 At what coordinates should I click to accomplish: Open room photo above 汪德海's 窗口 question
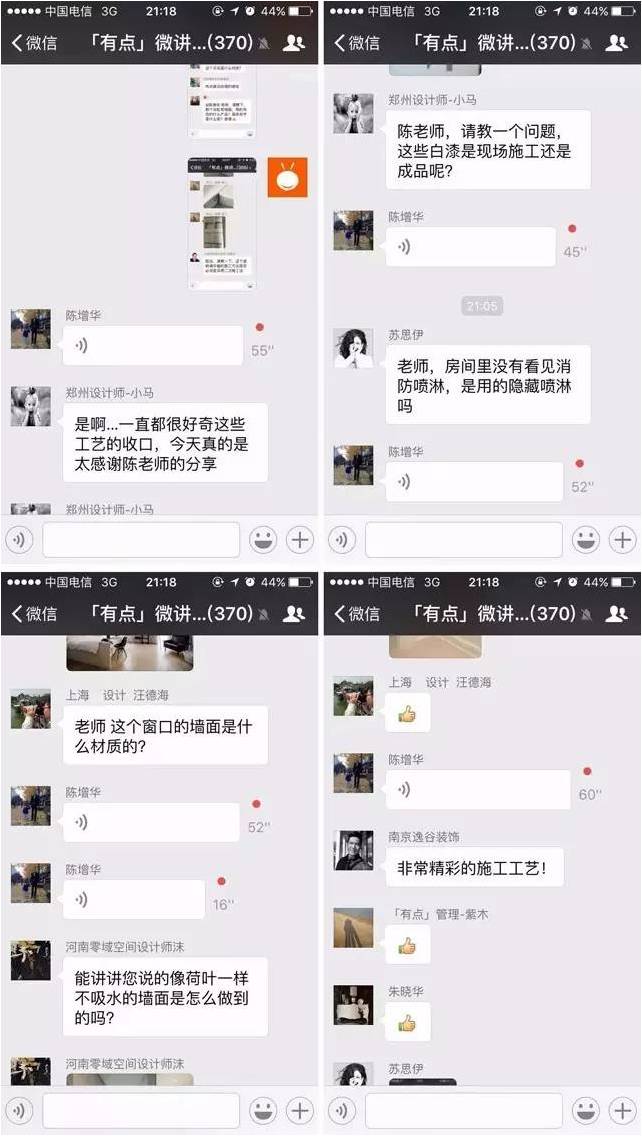pyautogui.click(x=130, y=653)
